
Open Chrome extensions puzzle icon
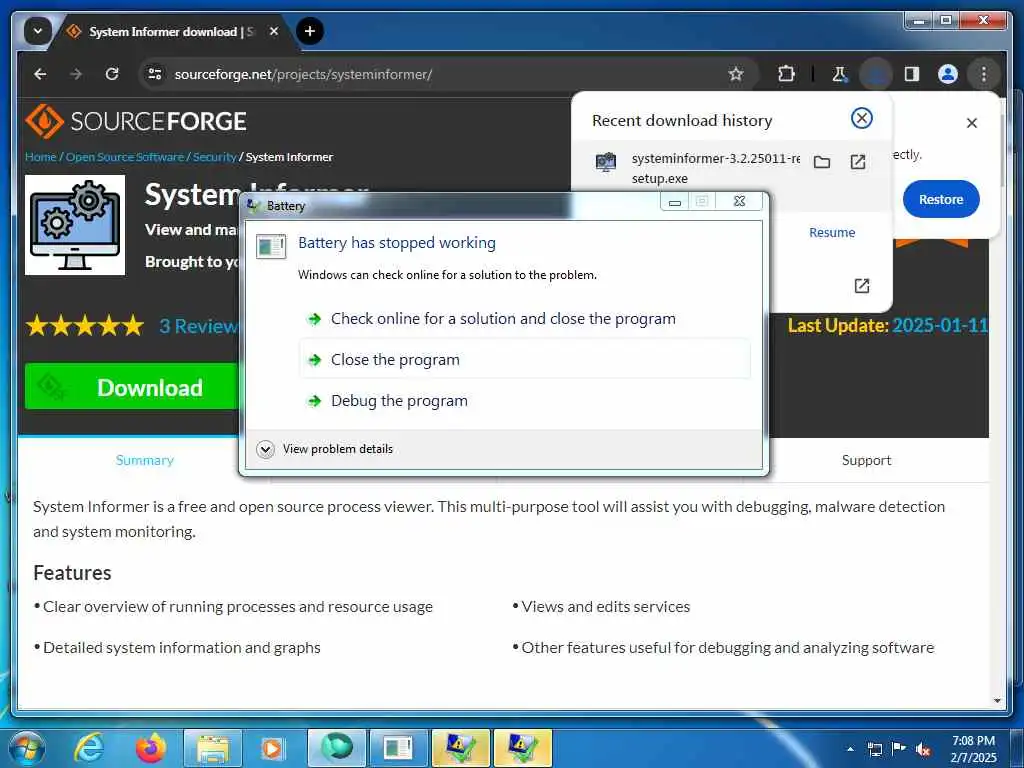(x=786, y=74)
